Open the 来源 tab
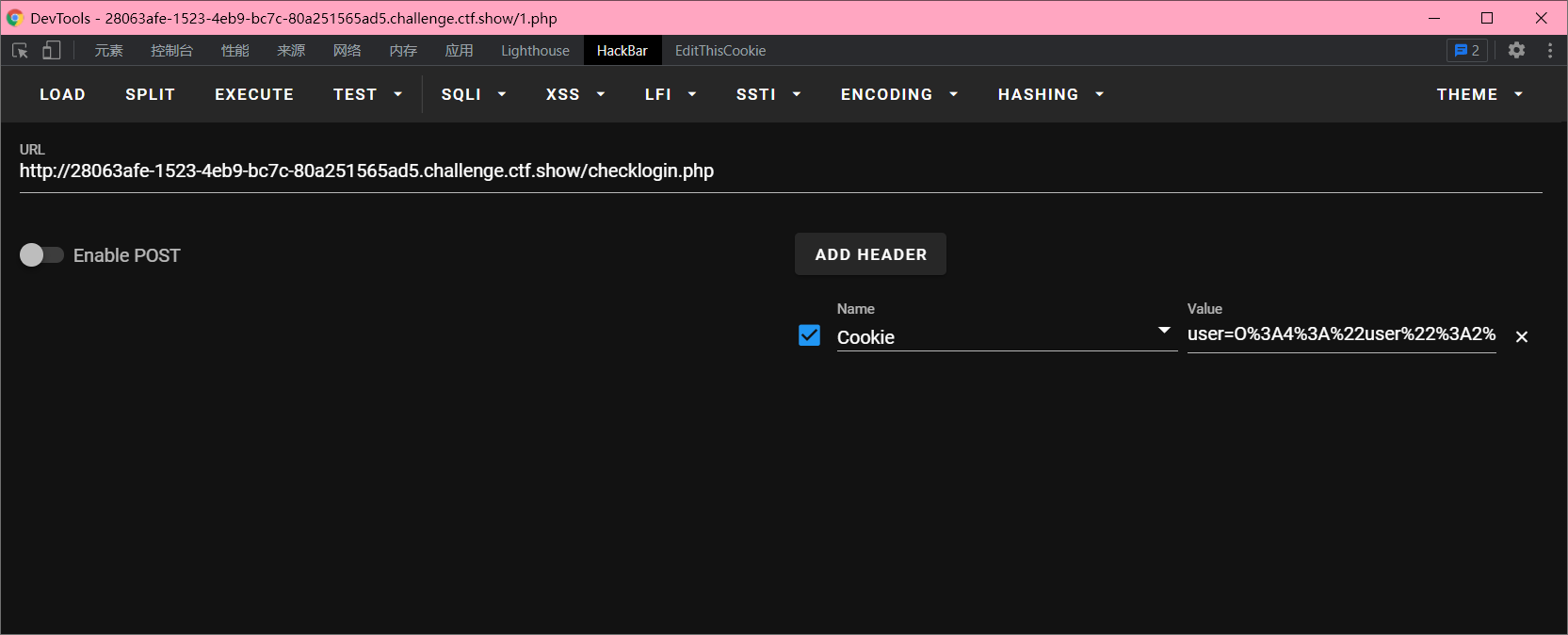1568x635 pixels. [291, 50]
